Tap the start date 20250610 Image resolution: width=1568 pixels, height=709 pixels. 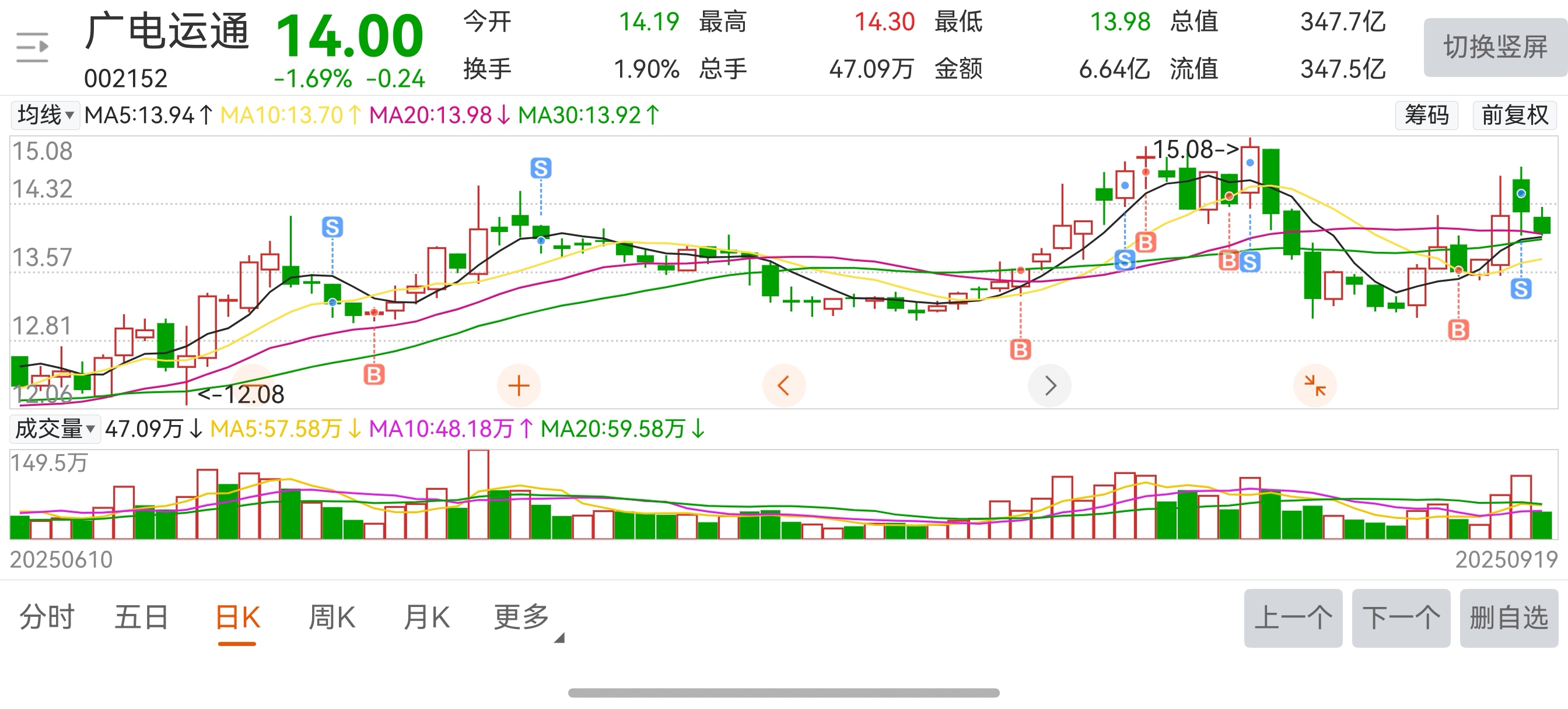click(x=61, y=559)
